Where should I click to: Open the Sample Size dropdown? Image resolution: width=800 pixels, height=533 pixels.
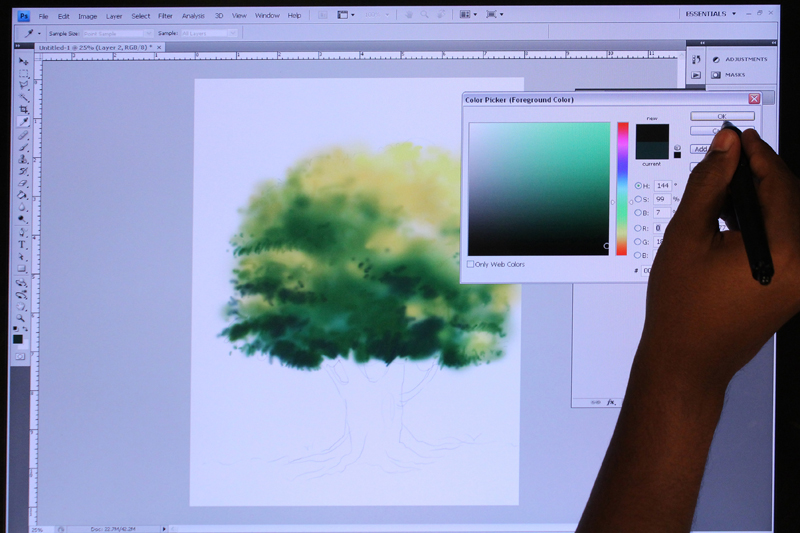117,34
